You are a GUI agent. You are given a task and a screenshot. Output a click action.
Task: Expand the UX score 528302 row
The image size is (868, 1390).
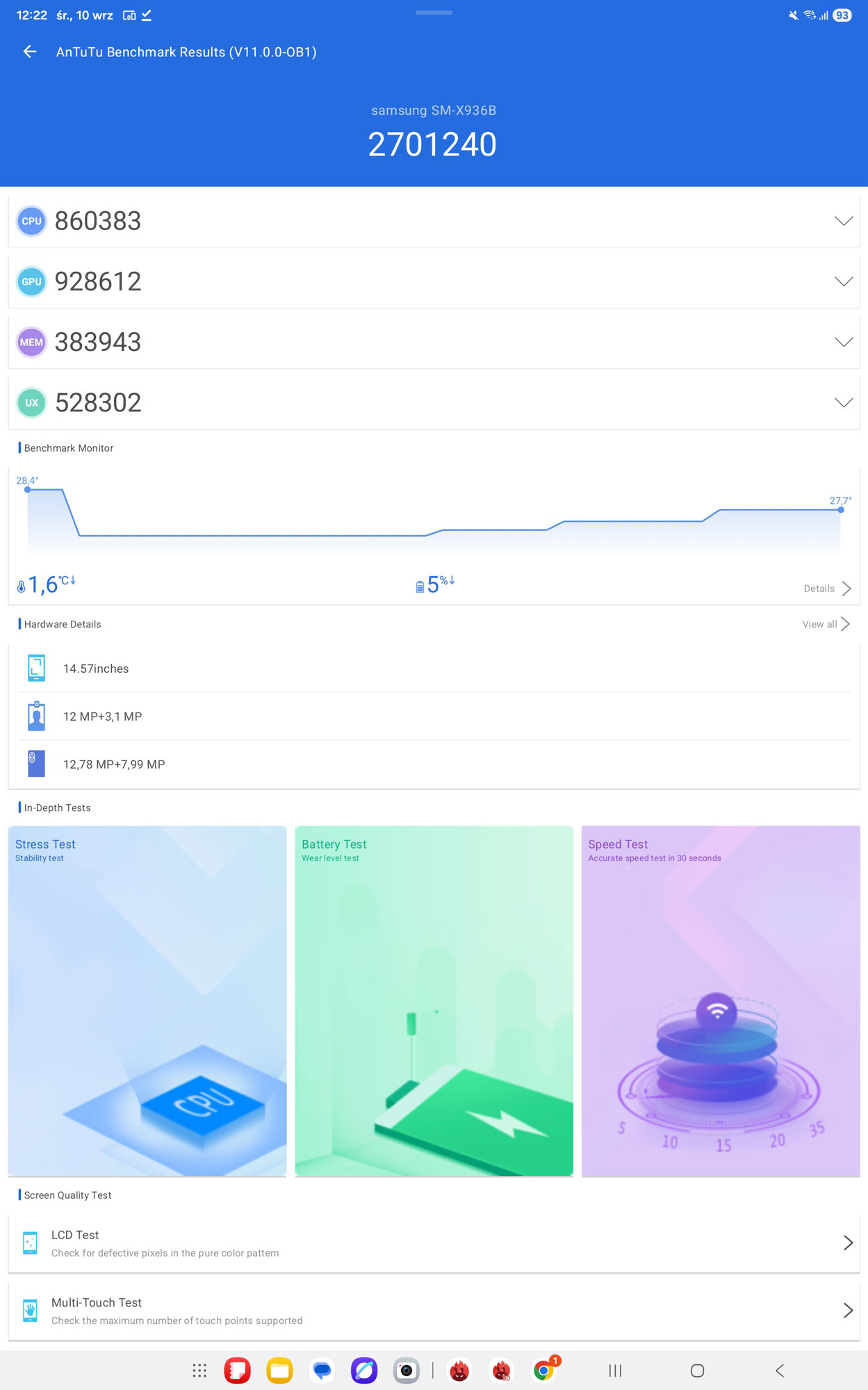click(434, 402)
